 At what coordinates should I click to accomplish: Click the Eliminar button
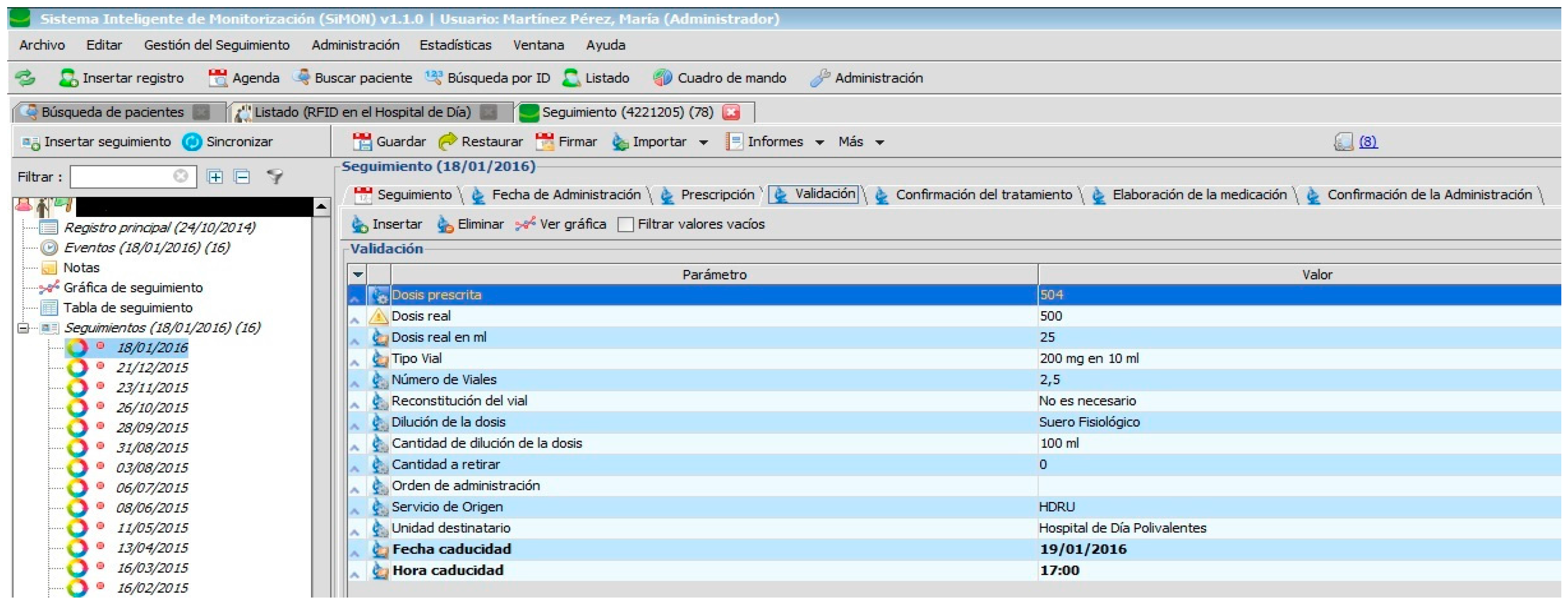tap(470, 225)
